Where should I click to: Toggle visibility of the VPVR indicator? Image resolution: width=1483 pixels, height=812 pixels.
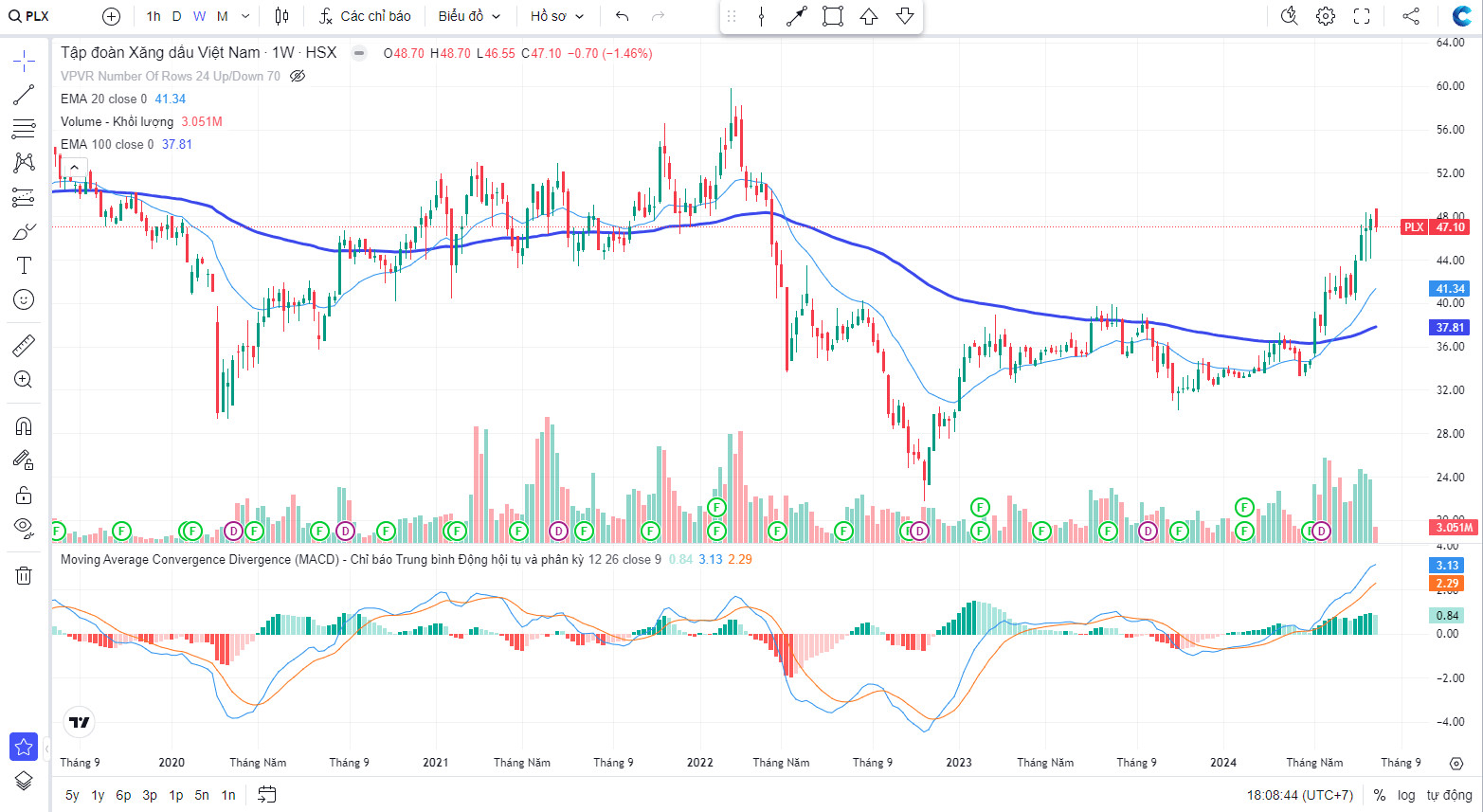pos(298,76)
